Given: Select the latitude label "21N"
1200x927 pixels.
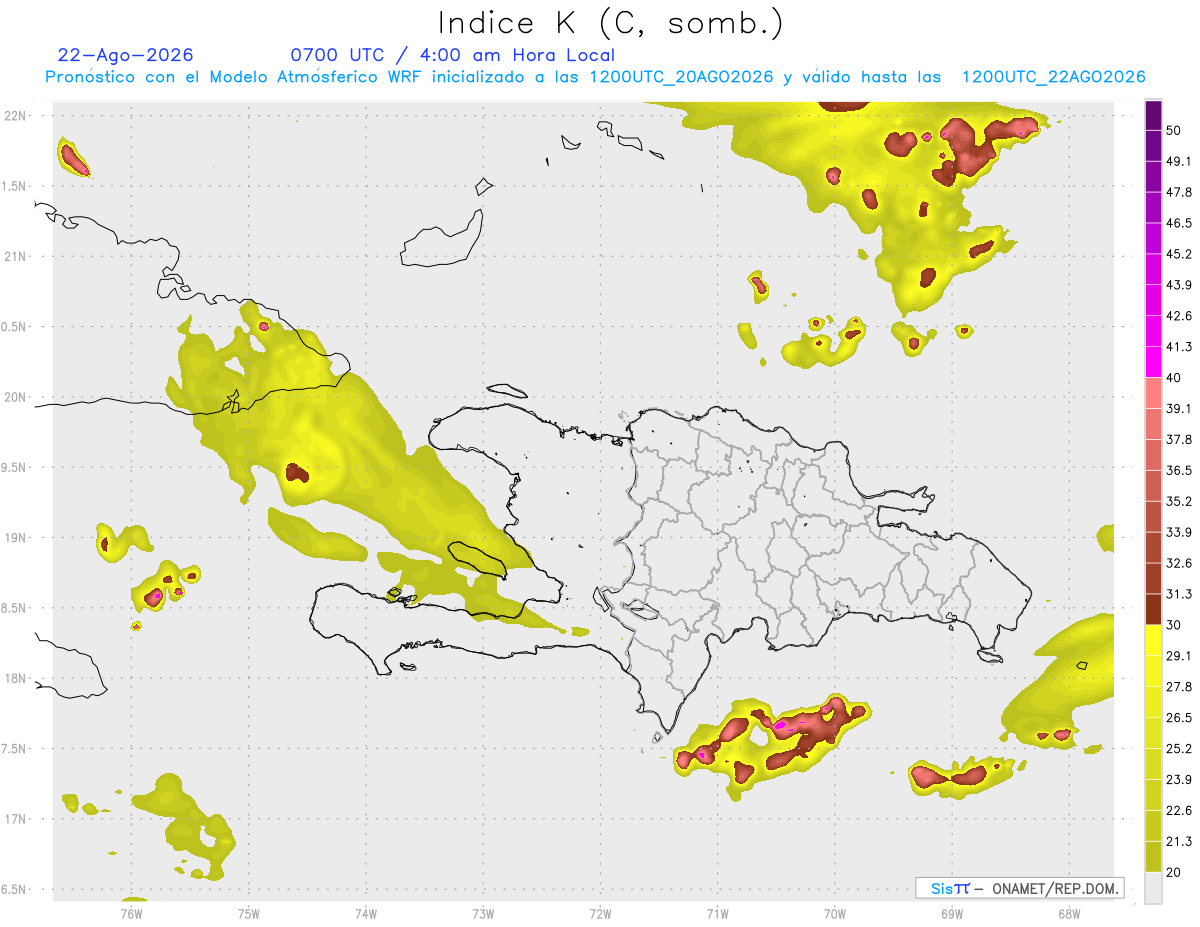Looking at the screenshot, I should 14,257.
